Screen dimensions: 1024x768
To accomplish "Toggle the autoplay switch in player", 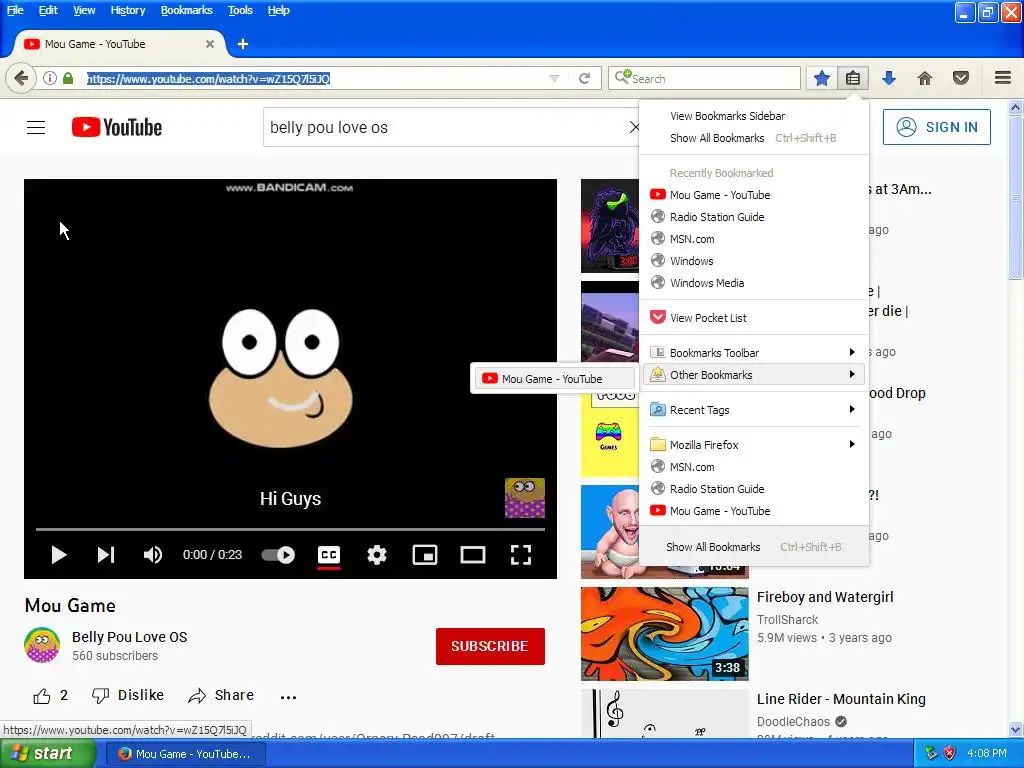I will (x=278, y=555).
